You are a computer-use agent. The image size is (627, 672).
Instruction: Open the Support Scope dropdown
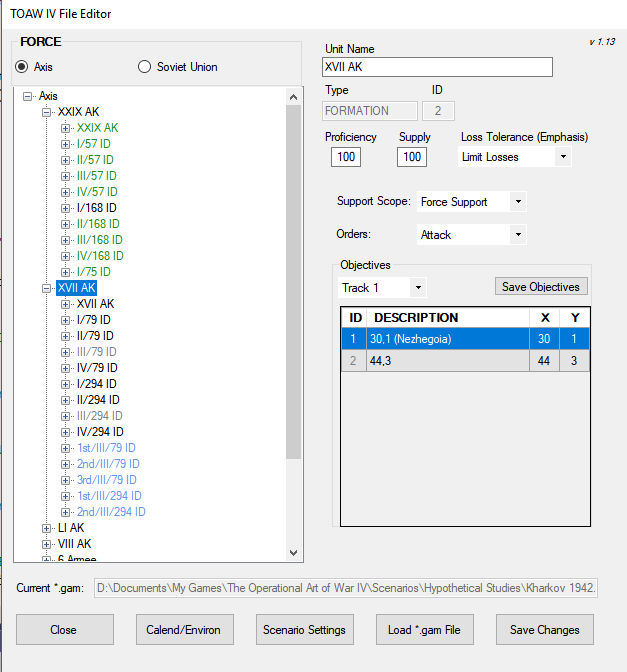[x=518, y=201]
